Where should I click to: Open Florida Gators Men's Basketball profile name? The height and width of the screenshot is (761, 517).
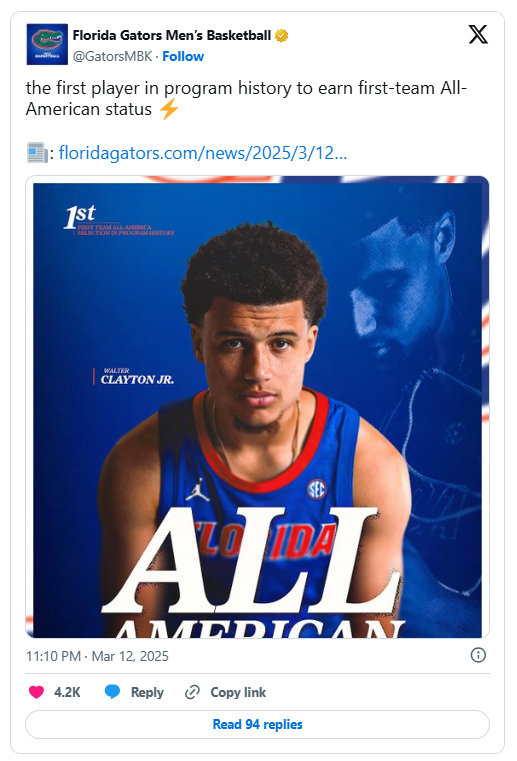172,35
